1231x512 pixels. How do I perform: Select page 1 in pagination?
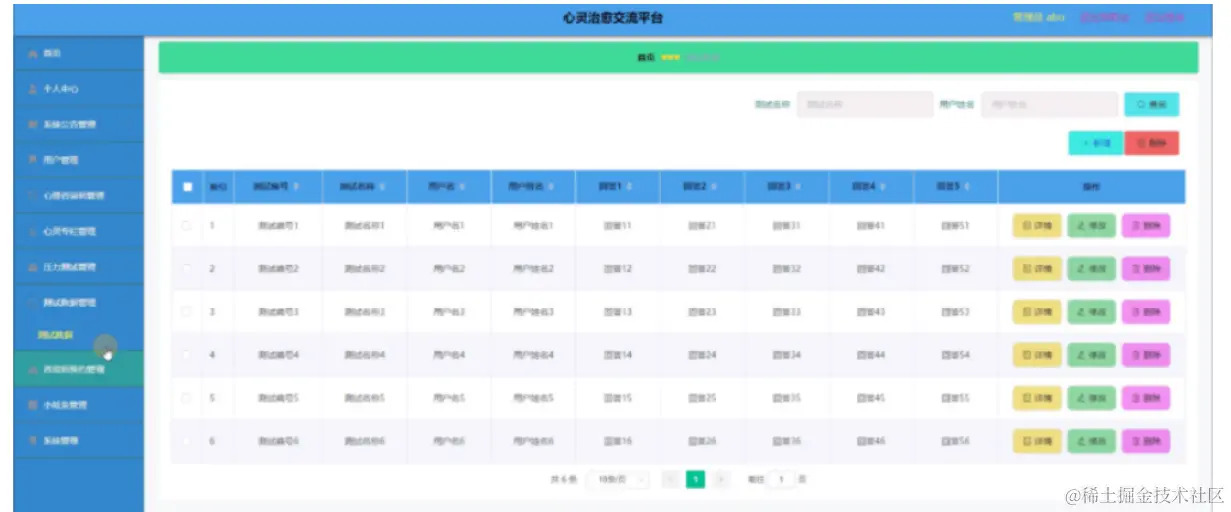pos(696,480)
